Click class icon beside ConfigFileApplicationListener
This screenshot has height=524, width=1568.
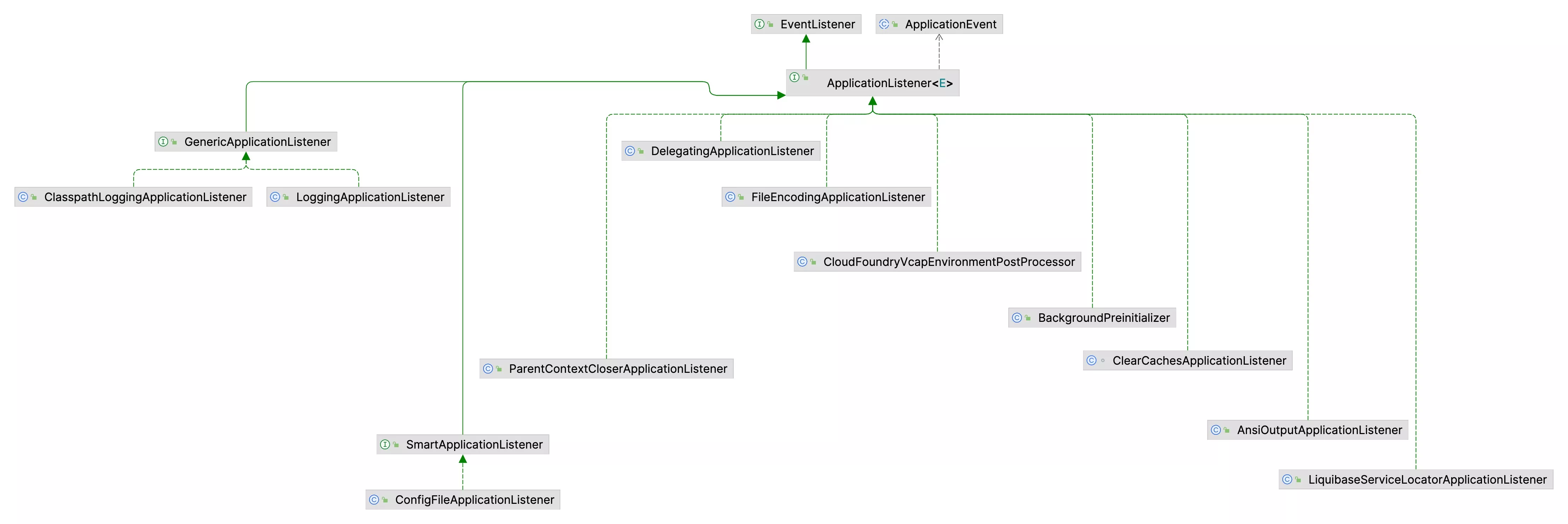374,500
